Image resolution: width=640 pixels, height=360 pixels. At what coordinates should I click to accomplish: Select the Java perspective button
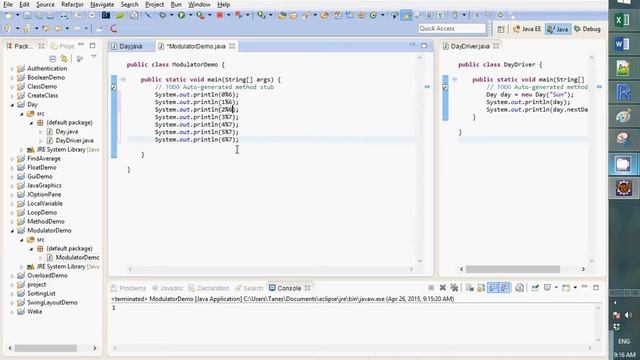pos(558,29)
